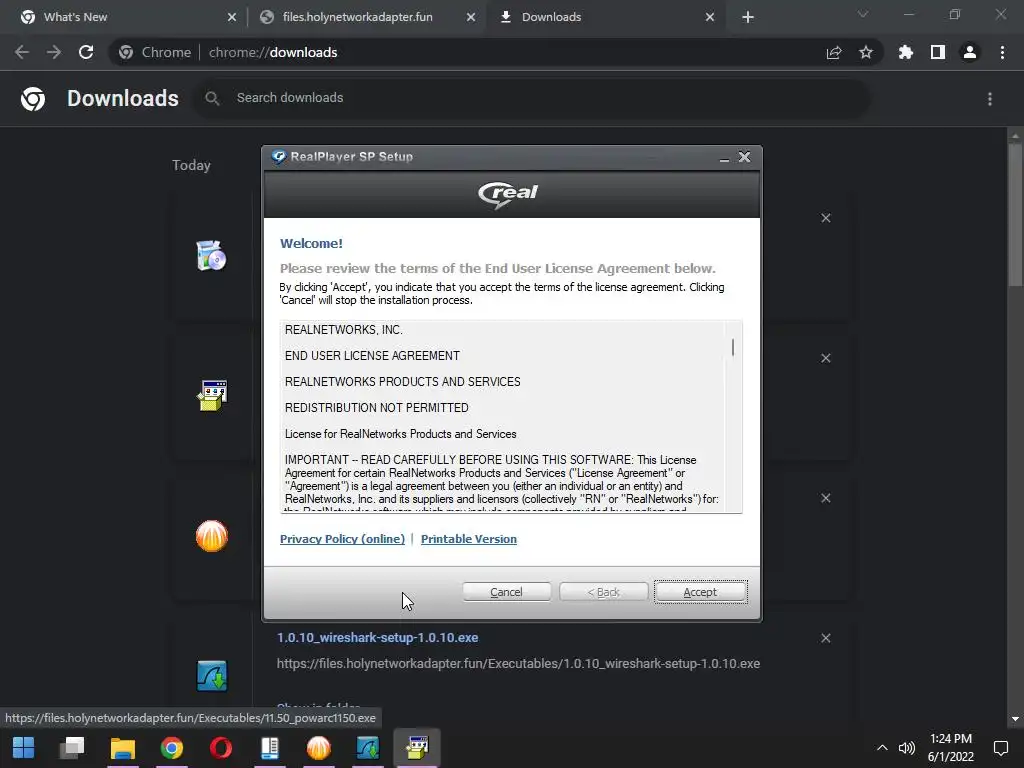Click the Downloads page scrollbar thumb
This screenshot has height=768, width=1024.
click(1014, 214)
